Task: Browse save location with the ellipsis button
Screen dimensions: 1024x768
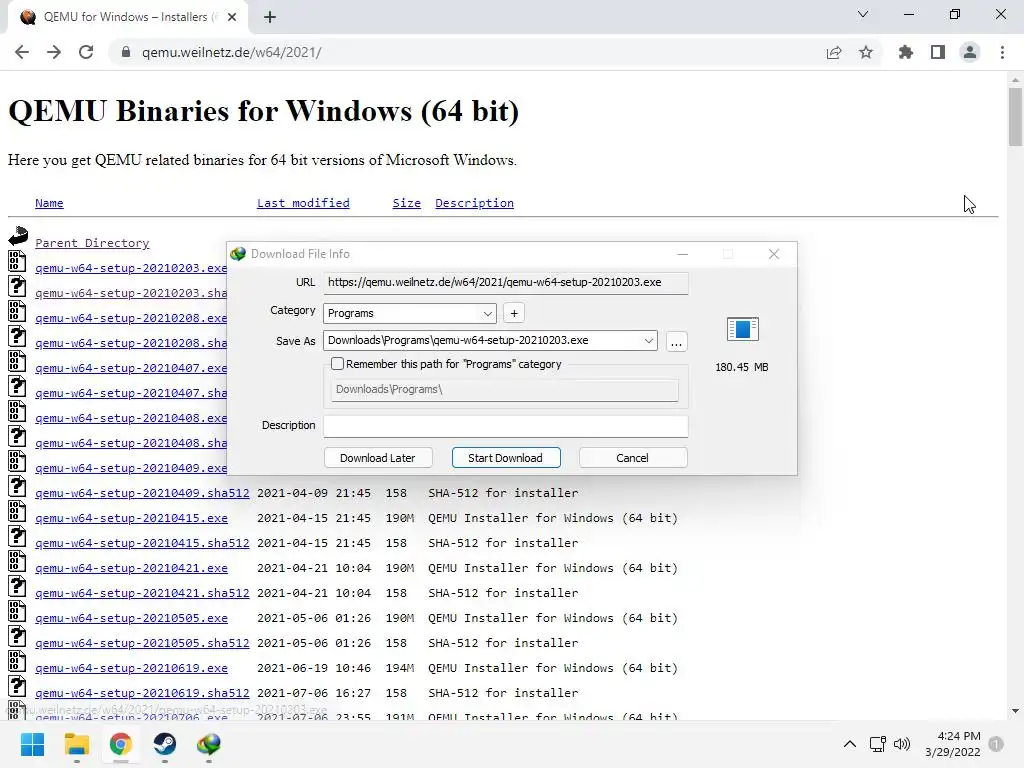Action: pyautogui.click(x=677, y=342)
